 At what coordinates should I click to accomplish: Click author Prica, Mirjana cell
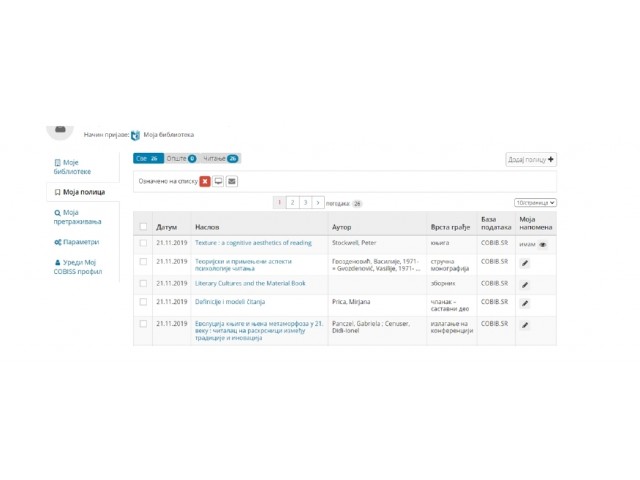tap(351, 302)
